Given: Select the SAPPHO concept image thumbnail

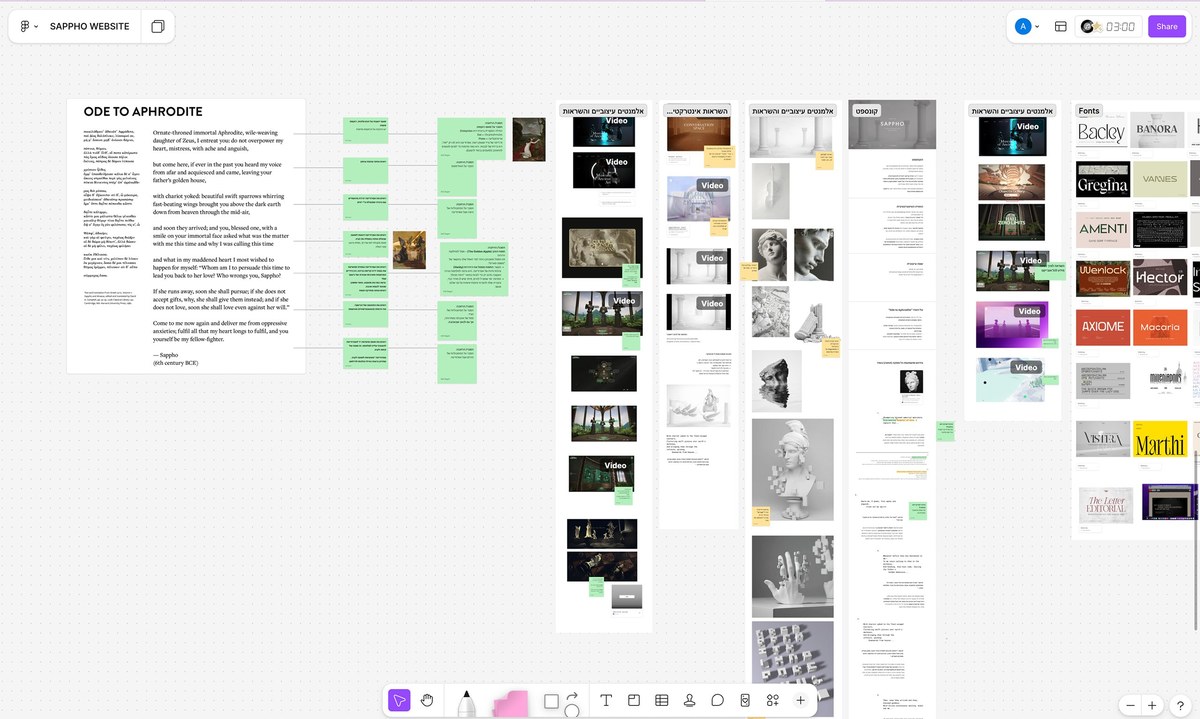Looking at the screenshot, I should (892, 124).
